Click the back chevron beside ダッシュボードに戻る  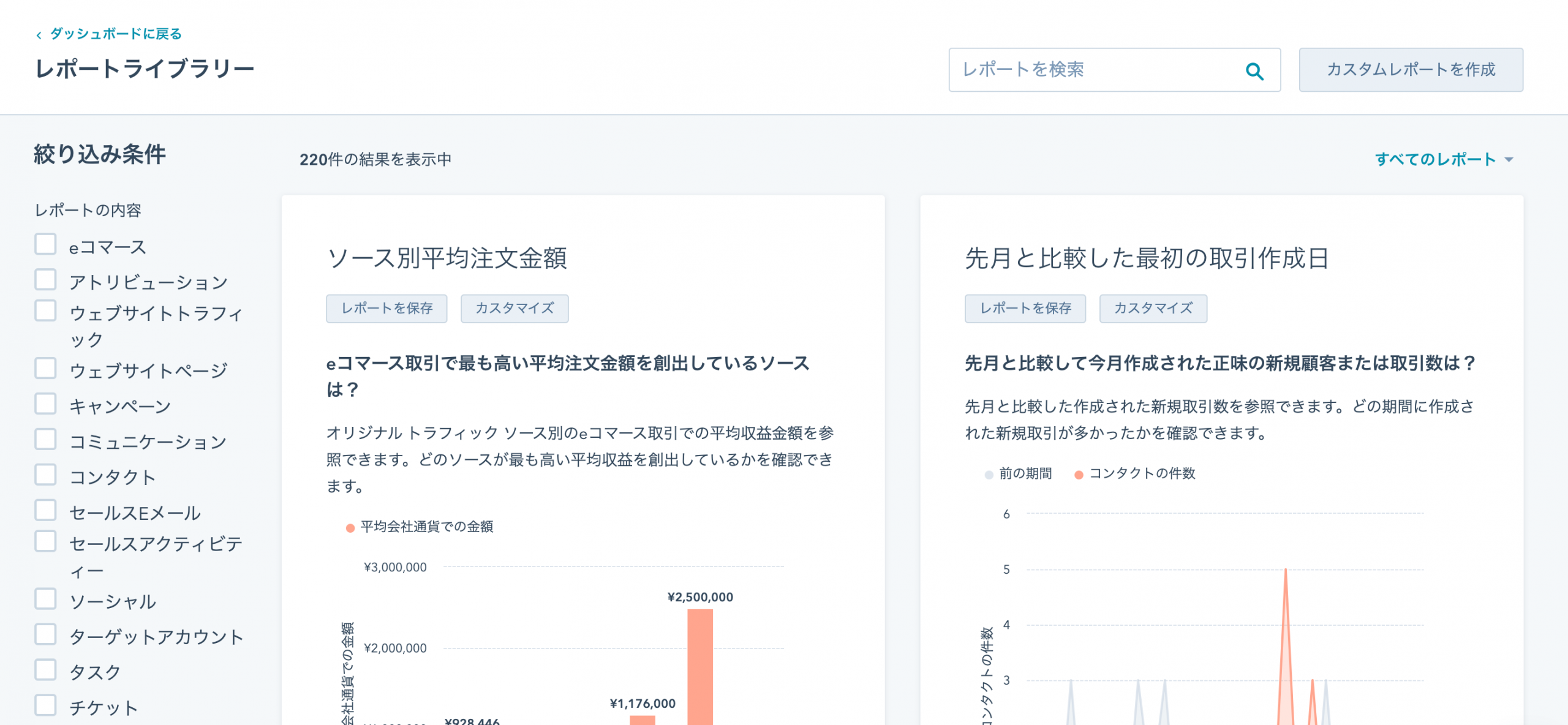click(x=39, y=35)
